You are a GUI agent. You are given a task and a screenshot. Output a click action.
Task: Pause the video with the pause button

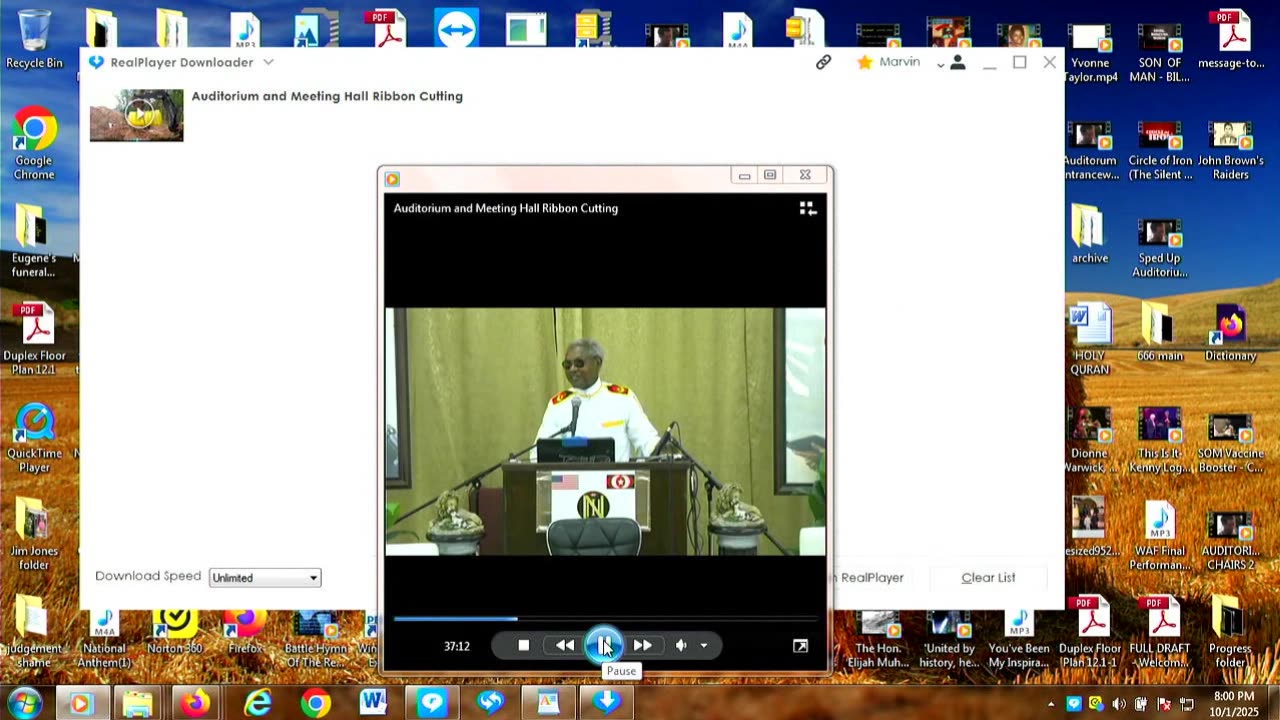pyautogui.click(x=604, y=645)
